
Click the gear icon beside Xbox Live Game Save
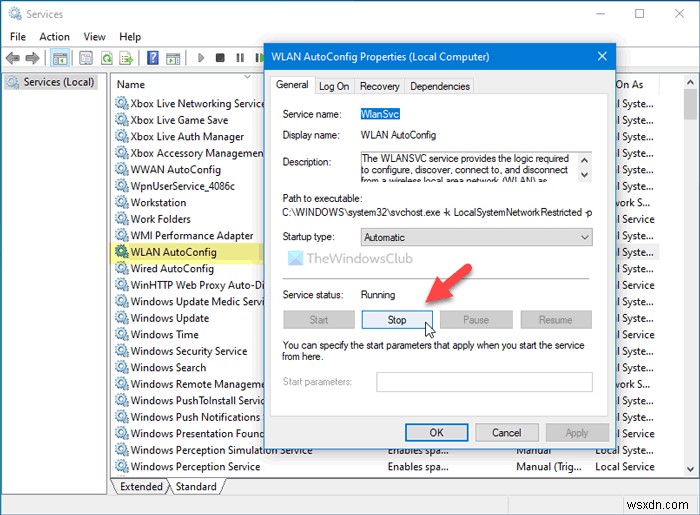pos(121,120)
